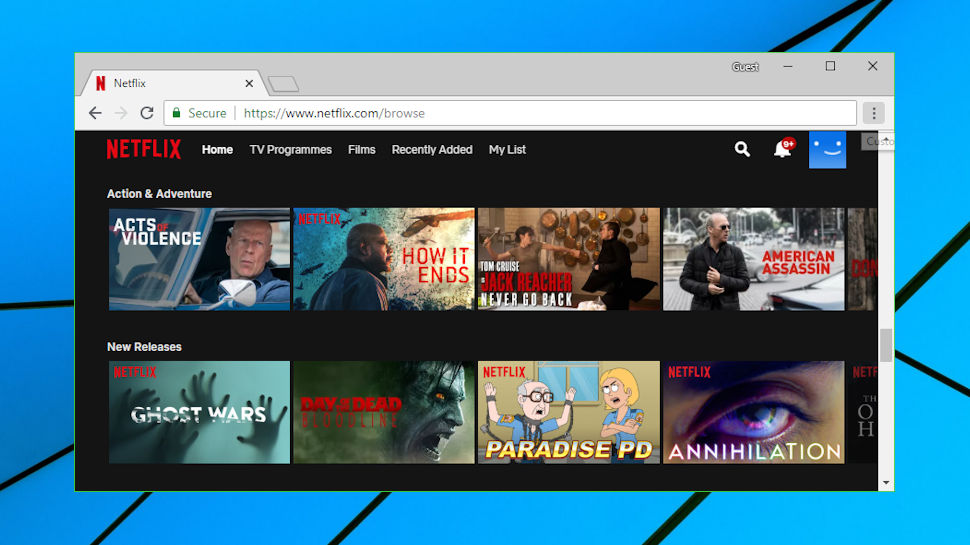Open the Acts of Violence thumbnail

coord(199,259)
